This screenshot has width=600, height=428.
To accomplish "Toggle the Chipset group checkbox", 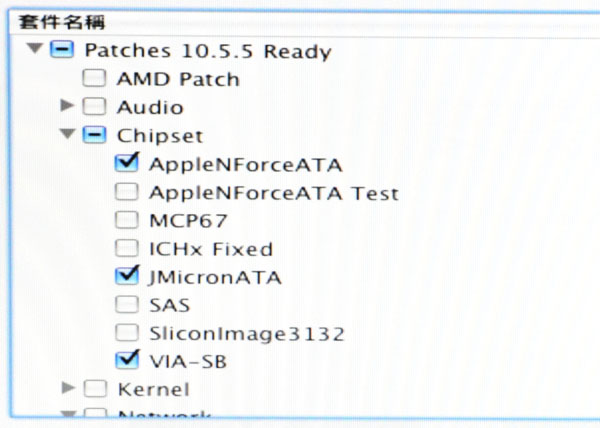I will [x=93, y=135].
